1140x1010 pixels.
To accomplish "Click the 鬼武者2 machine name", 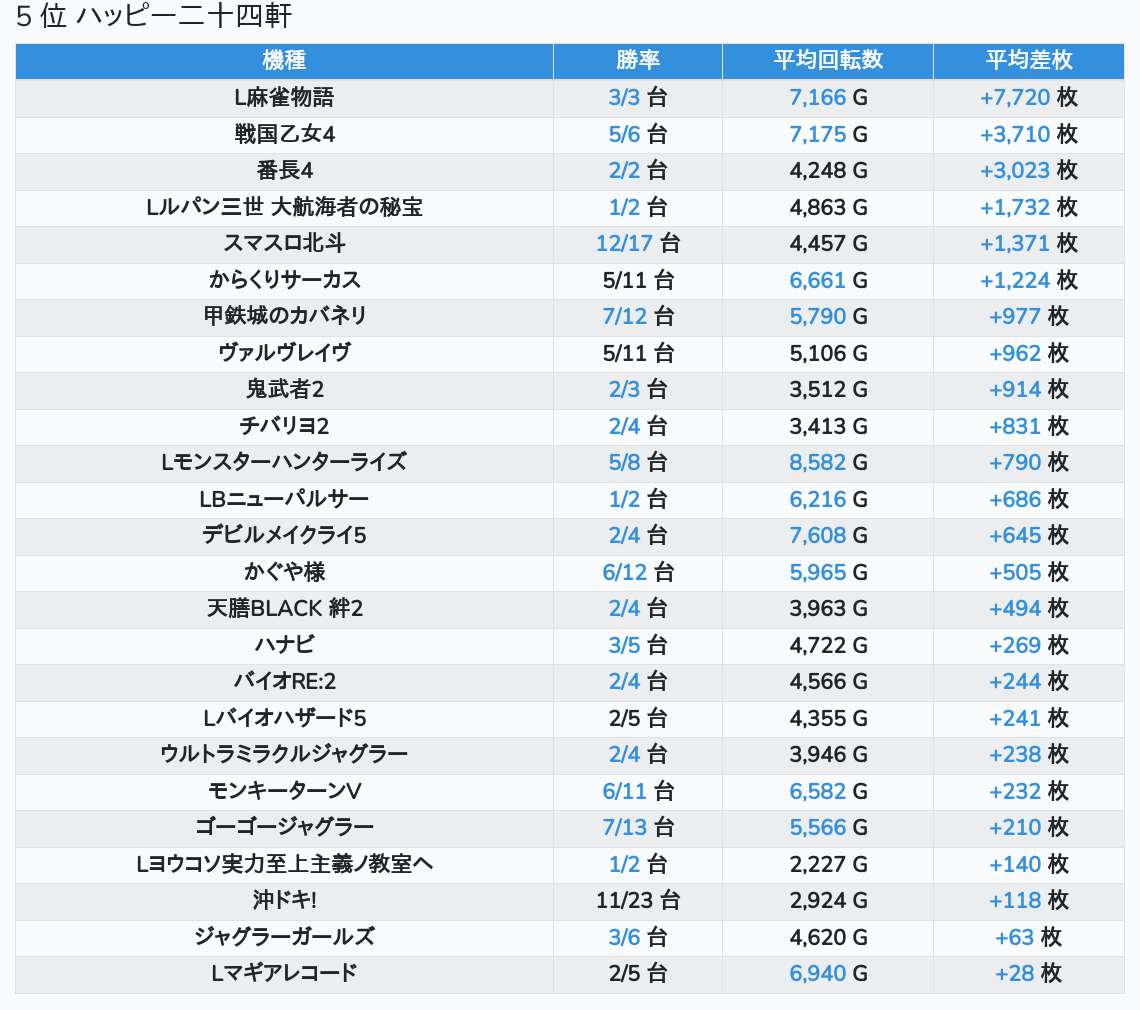I will click(284, 390).
